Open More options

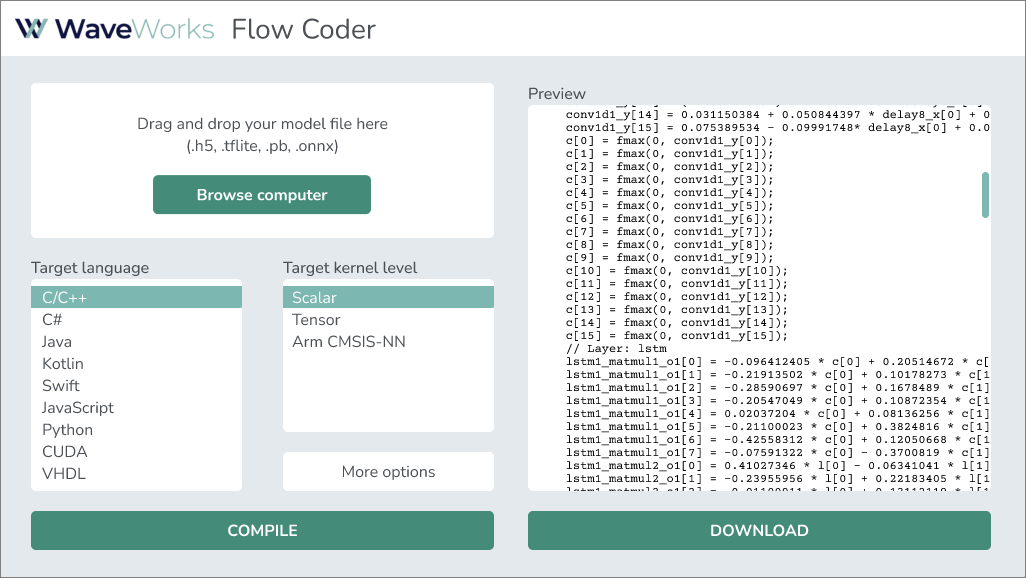coord(388,471)
